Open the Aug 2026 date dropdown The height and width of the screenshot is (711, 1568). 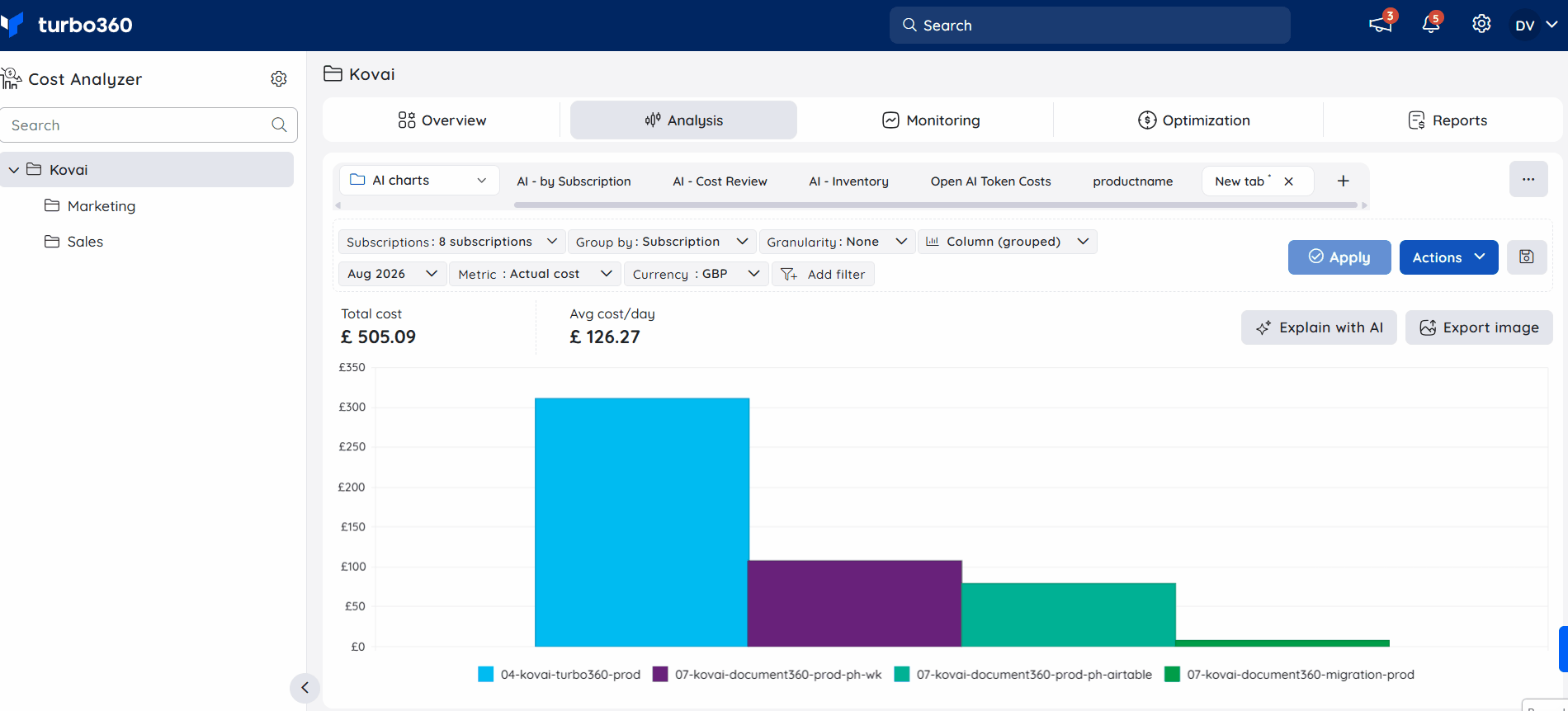392,273
